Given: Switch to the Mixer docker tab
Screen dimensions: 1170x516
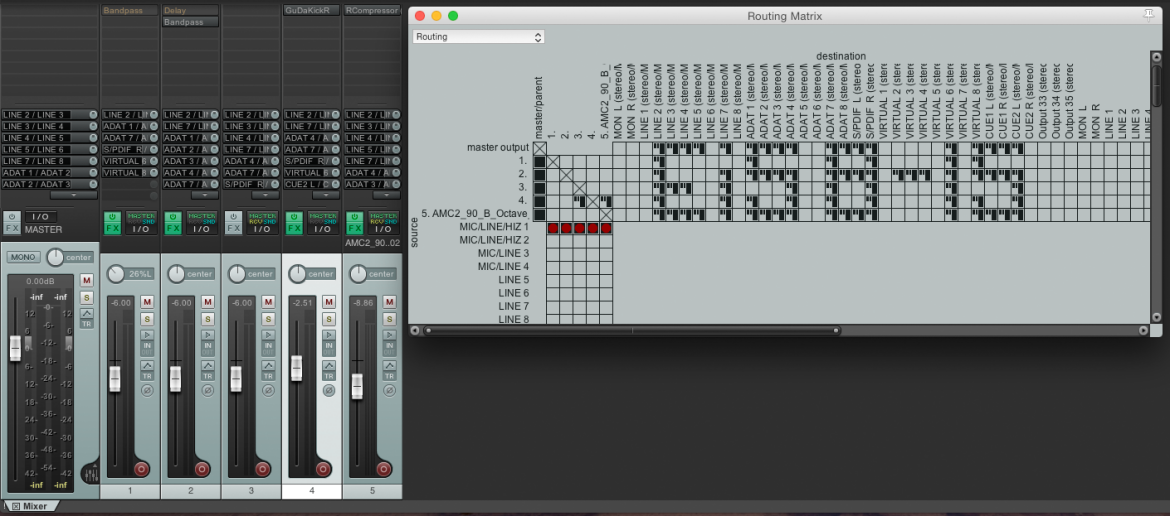Looking at the screenshot, I should [x=30, y=506].
